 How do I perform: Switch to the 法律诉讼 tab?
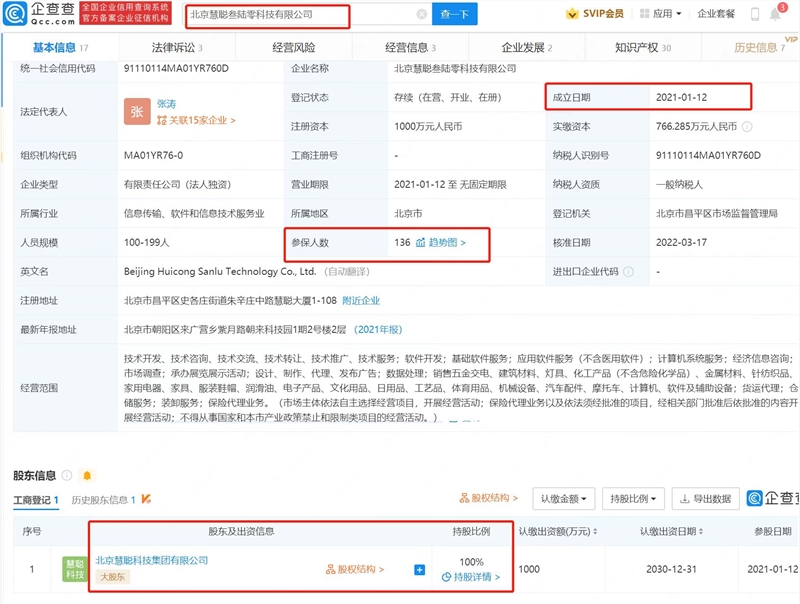(x=175, y=47)
